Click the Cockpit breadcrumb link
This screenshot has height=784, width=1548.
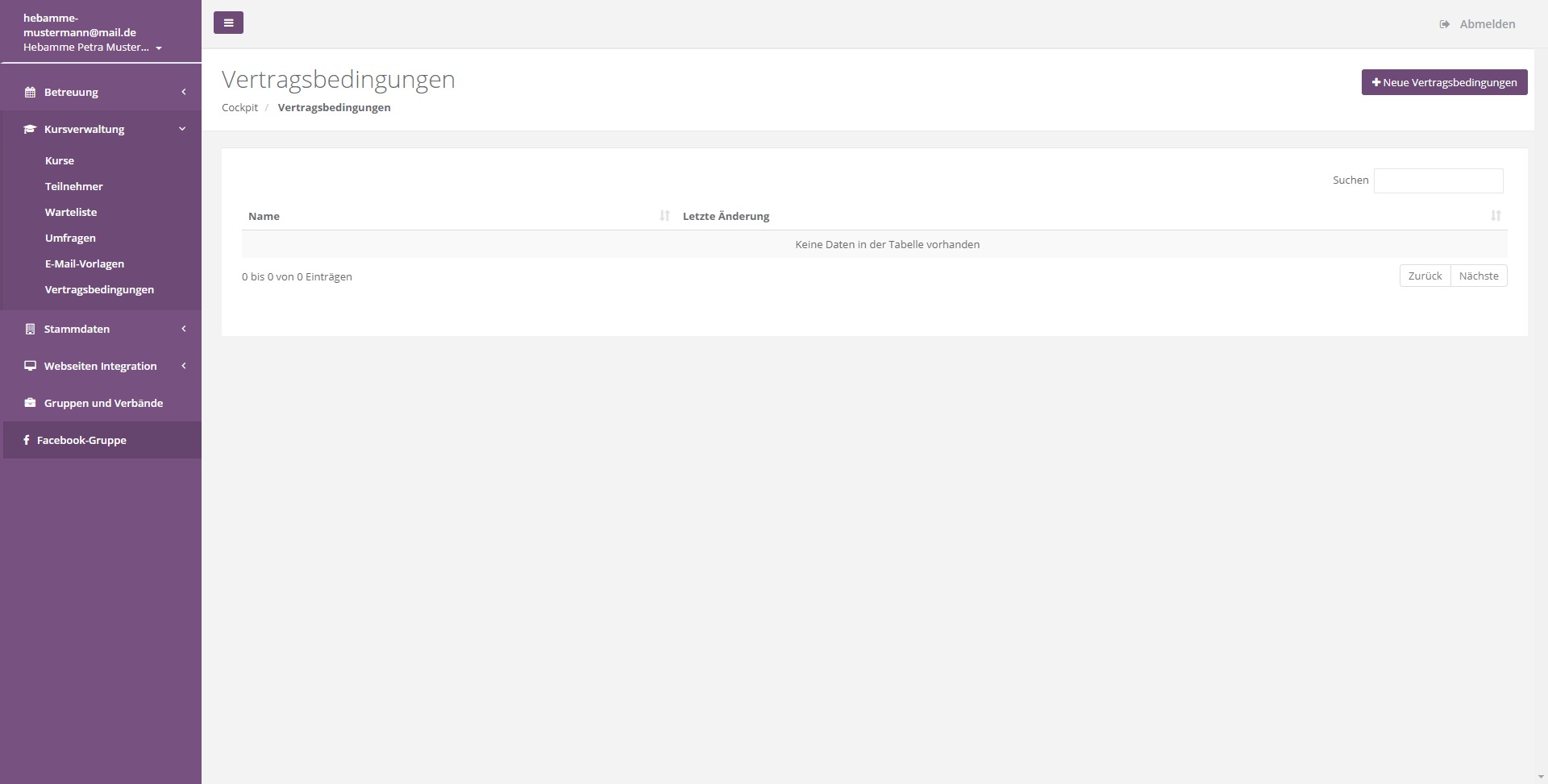239,107
